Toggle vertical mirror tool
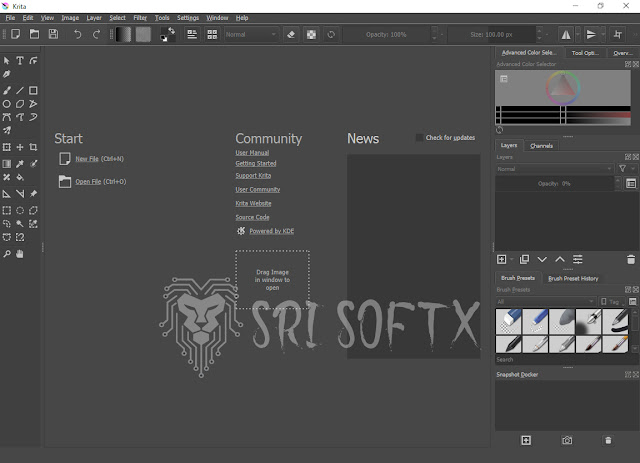Viewport: 640px width, 463px height. (591, 35)
